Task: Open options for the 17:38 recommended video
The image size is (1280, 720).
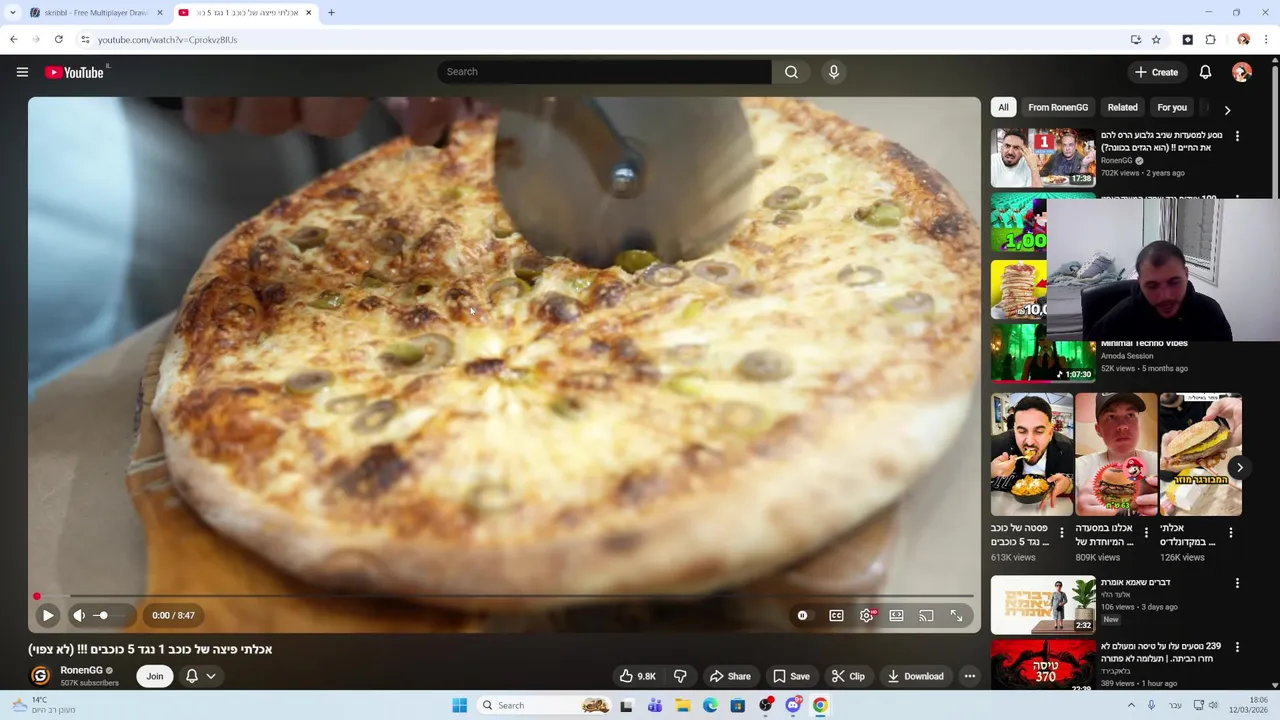Action: point(1237,136)
